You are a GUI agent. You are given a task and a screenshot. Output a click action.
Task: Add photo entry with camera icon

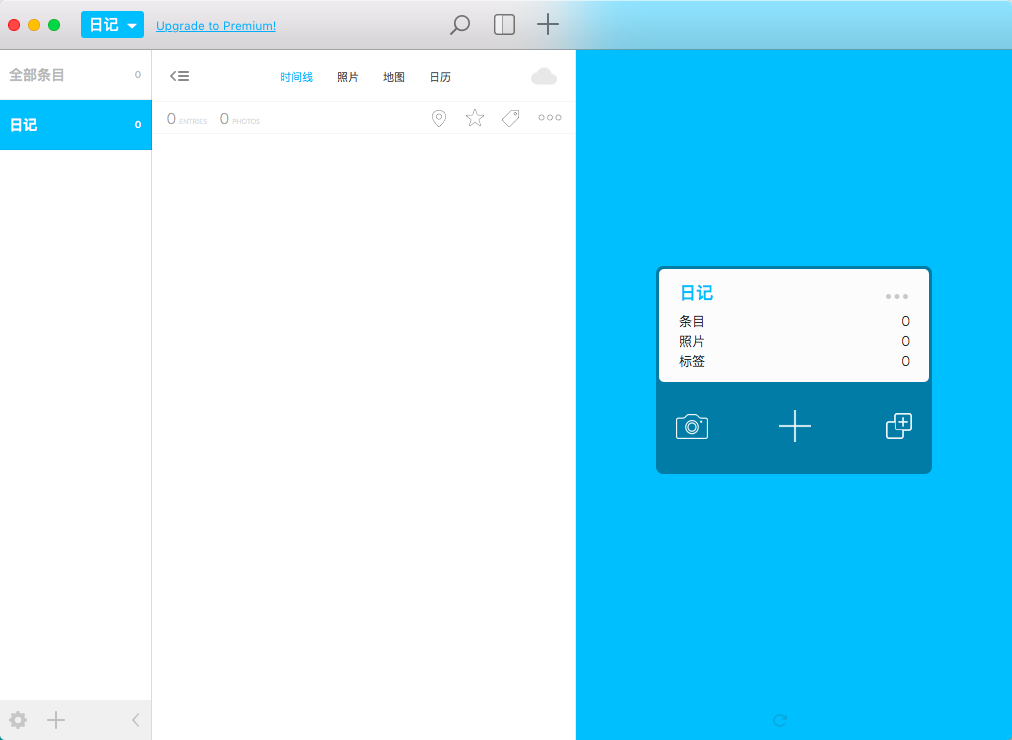692,426
